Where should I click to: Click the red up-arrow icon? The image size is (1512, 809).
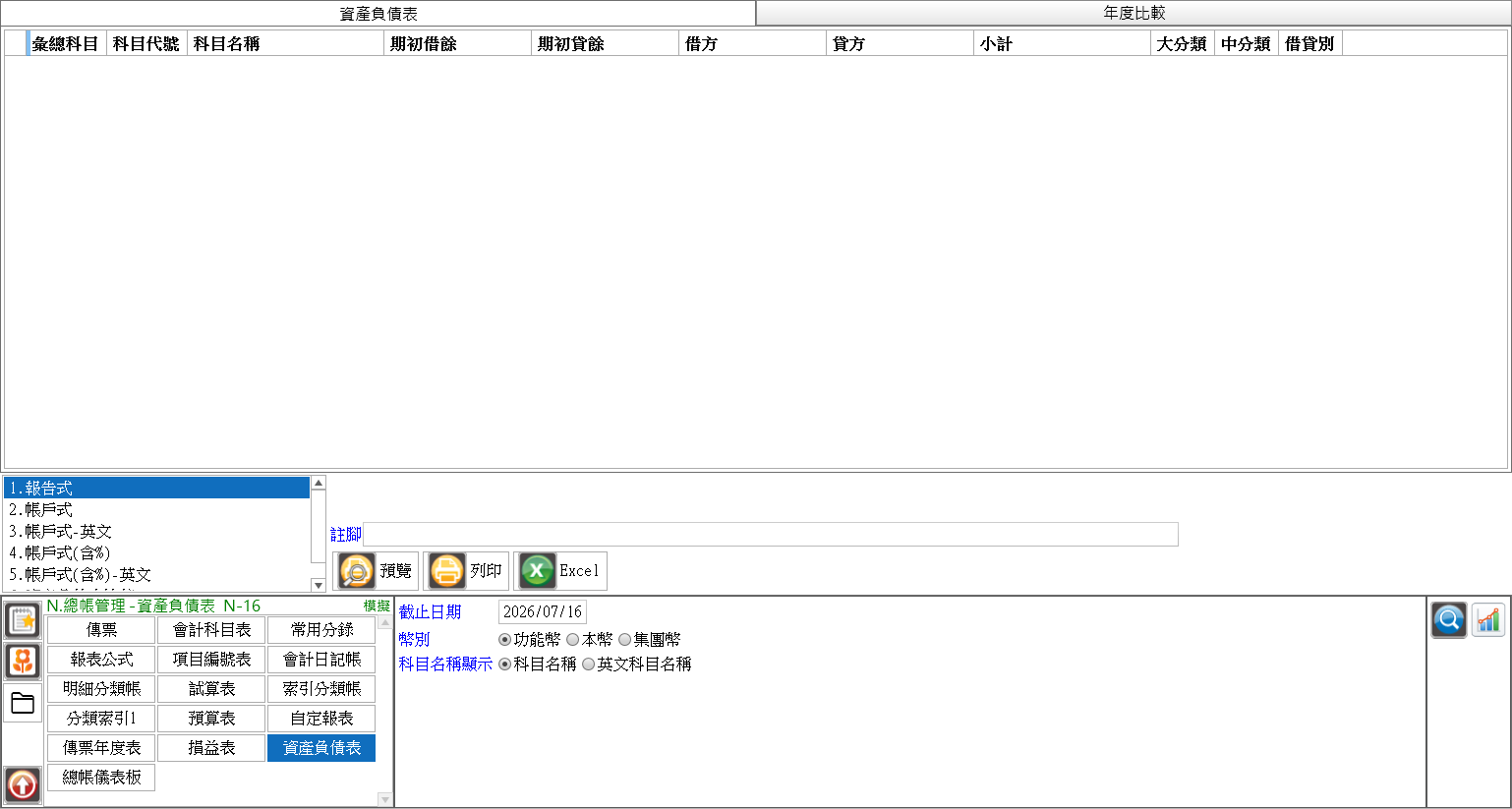point(23,785)
